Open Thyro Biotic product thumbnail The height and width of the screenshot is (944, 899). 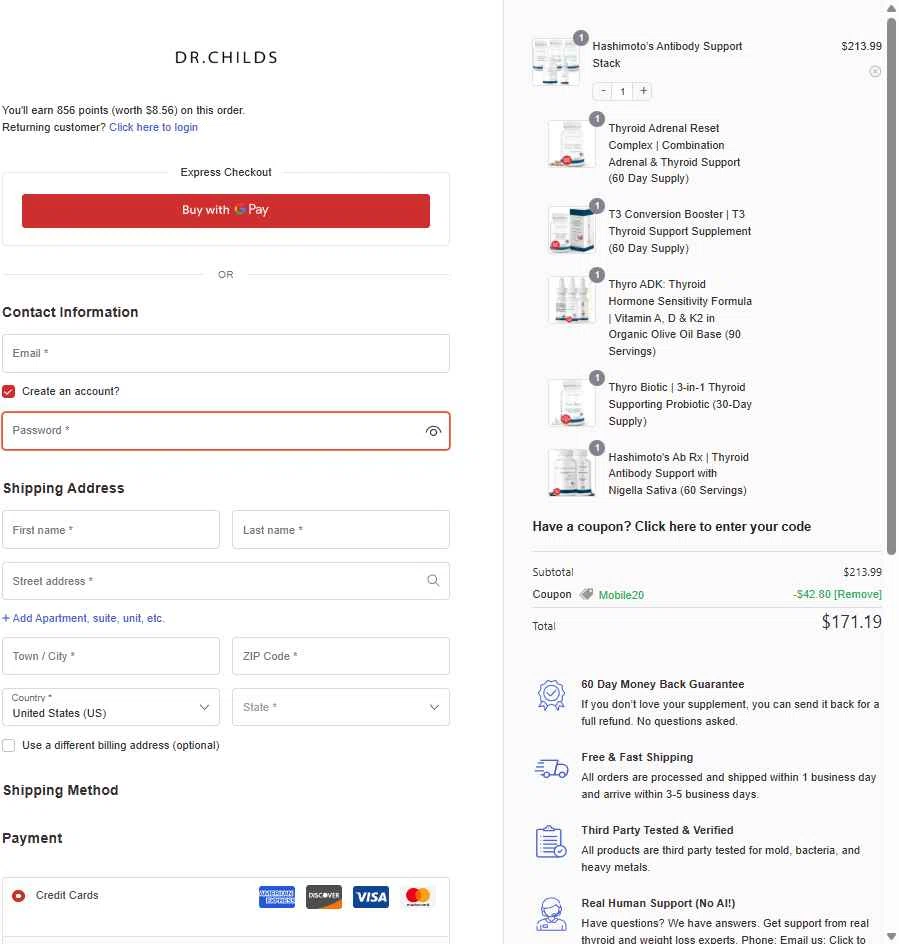(571, 402)
